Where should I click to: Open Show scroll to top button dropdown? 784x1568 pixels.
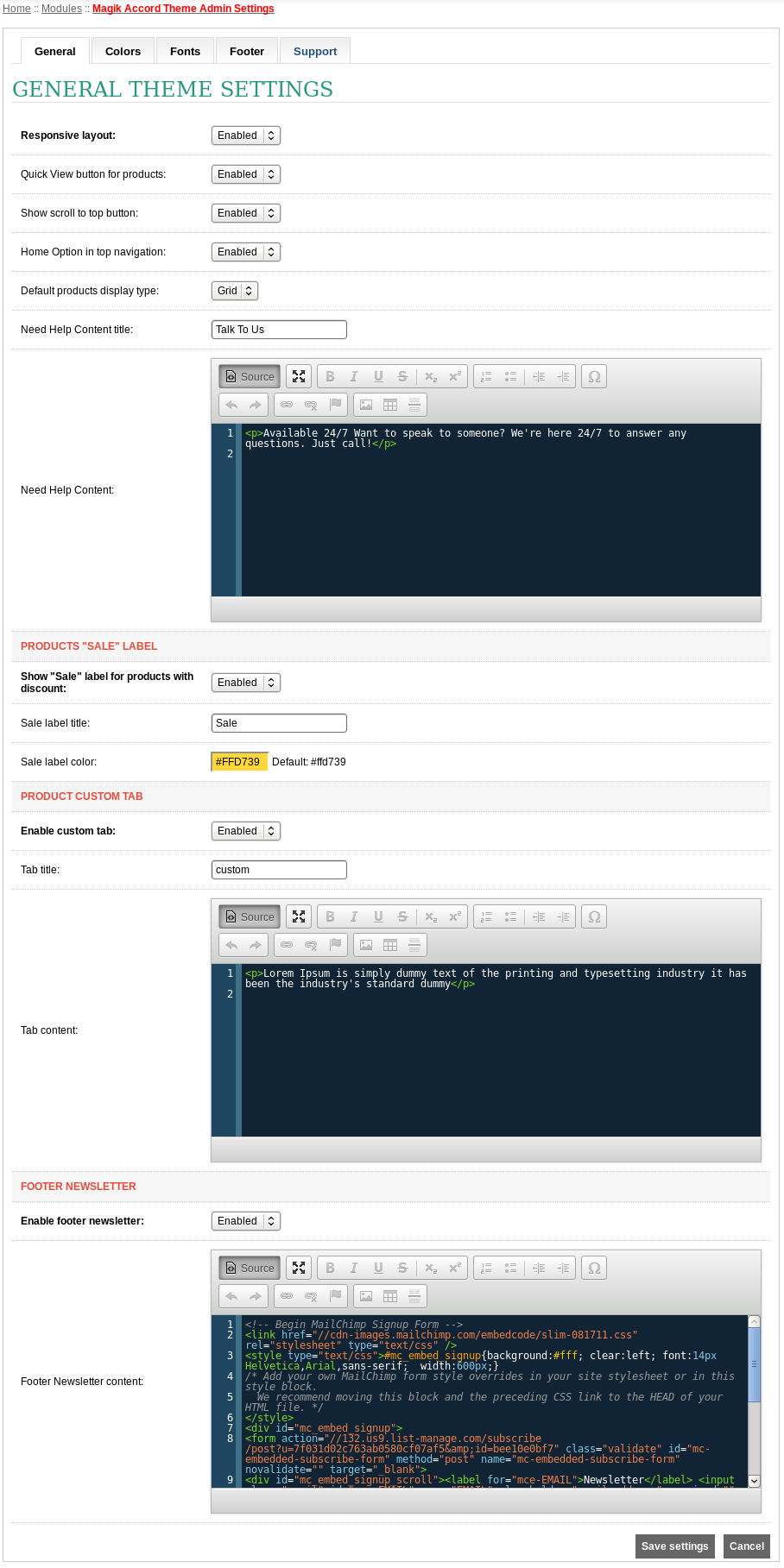pos(246,213)
